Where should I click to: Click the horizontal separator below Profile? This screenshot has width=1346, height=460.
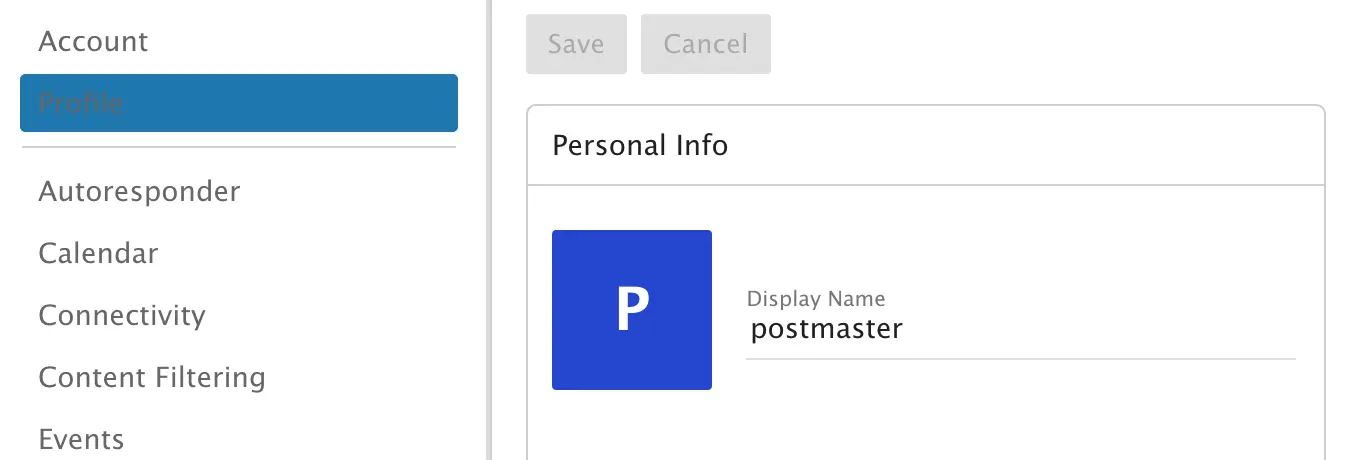[x=238, y=148]
